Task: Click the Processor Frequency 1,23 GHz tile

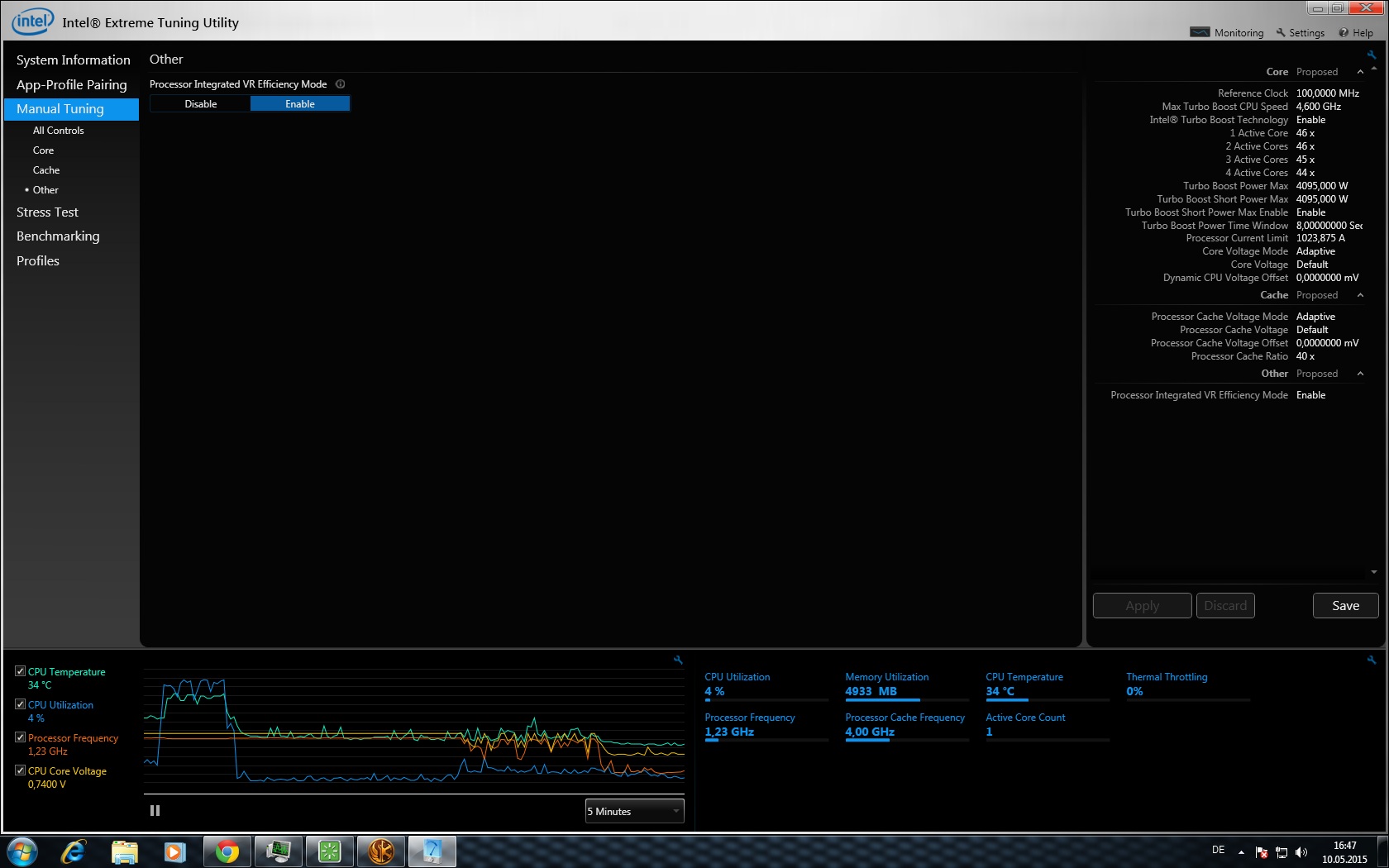Action: 766,726
